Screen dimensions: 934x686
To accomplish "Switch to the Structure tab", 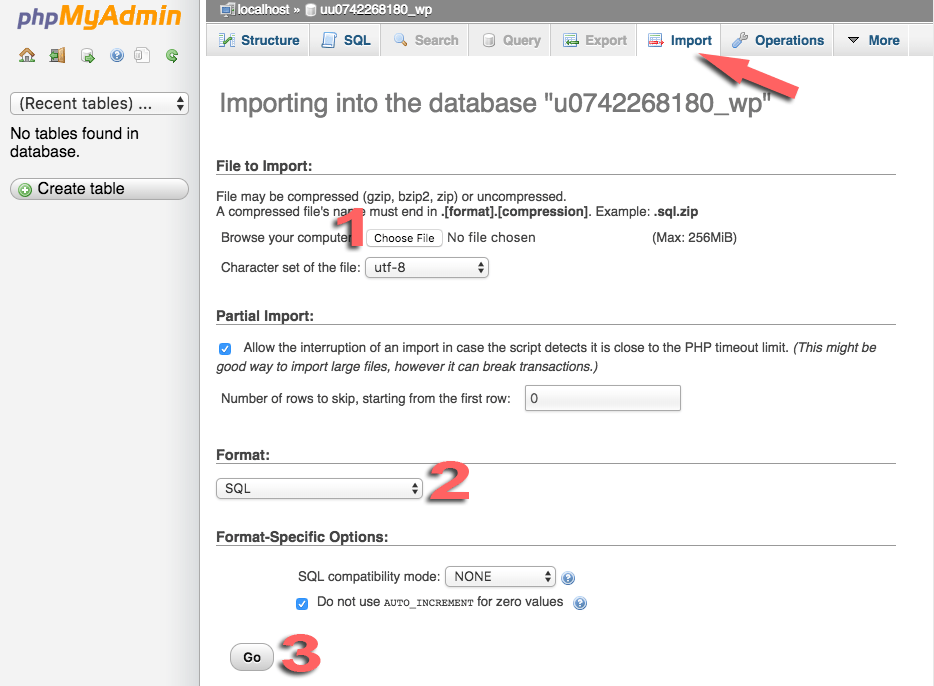I will tap(258, 40).
